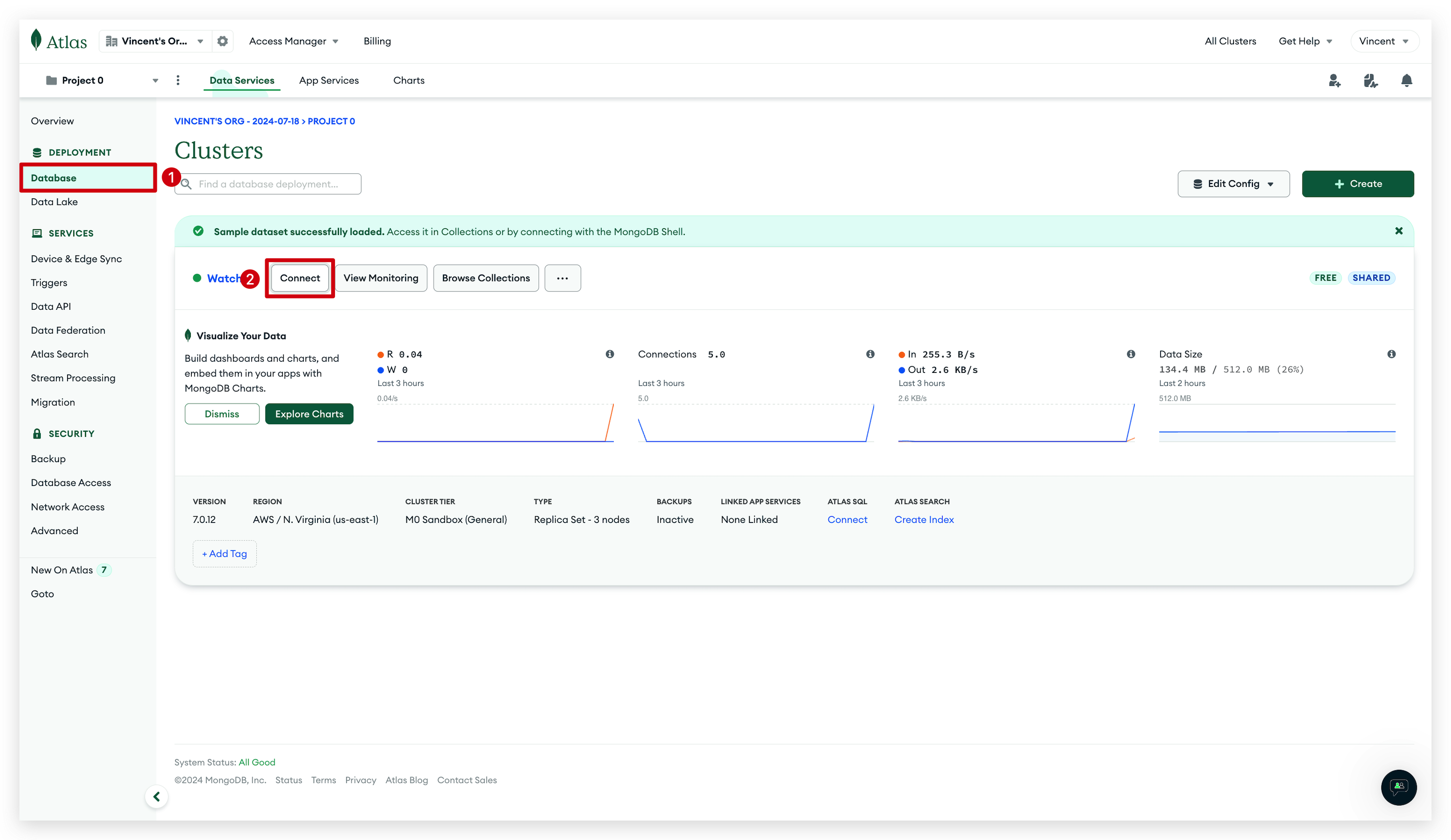Click the Atlas SQL Connect link
The width and height of the screenshot is (1451, 840).
click(846, 520)
